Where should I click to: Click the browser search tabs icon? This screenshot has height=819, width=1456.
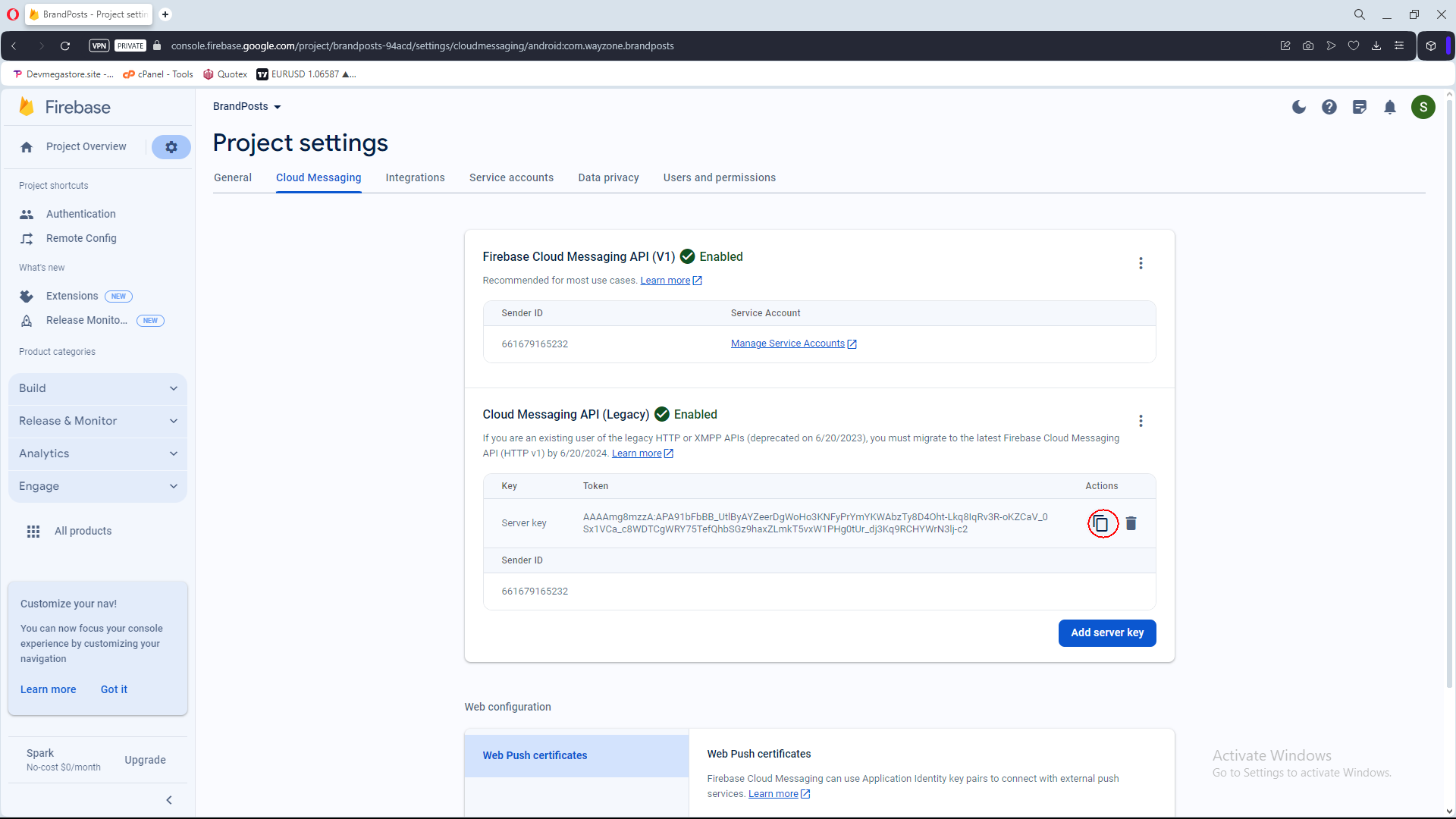coord(1360,14)
